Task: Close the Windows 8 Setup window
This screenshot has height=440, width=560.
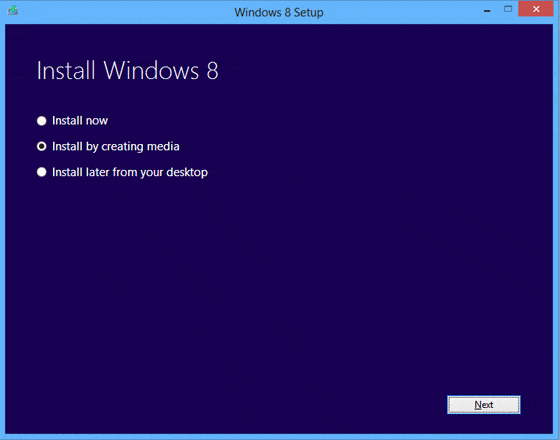Action: [536, 9]
